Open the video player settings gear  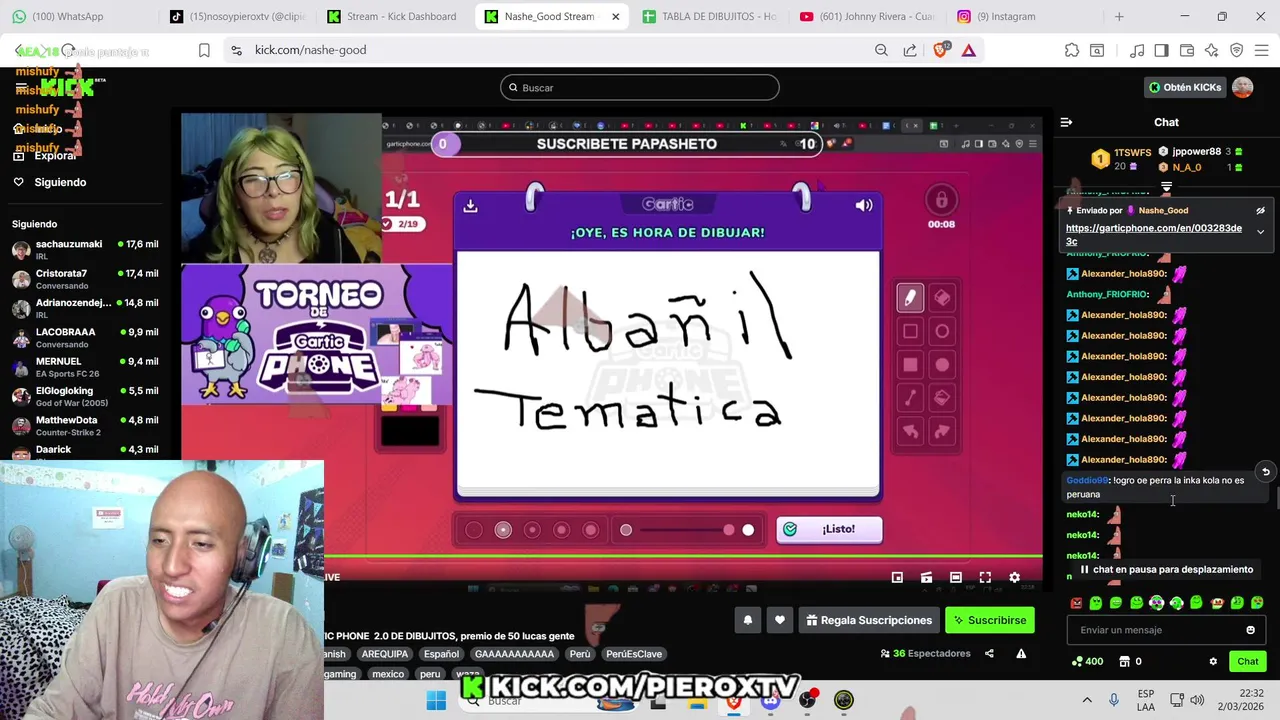pyautogui.click(x=1014, y=577)
